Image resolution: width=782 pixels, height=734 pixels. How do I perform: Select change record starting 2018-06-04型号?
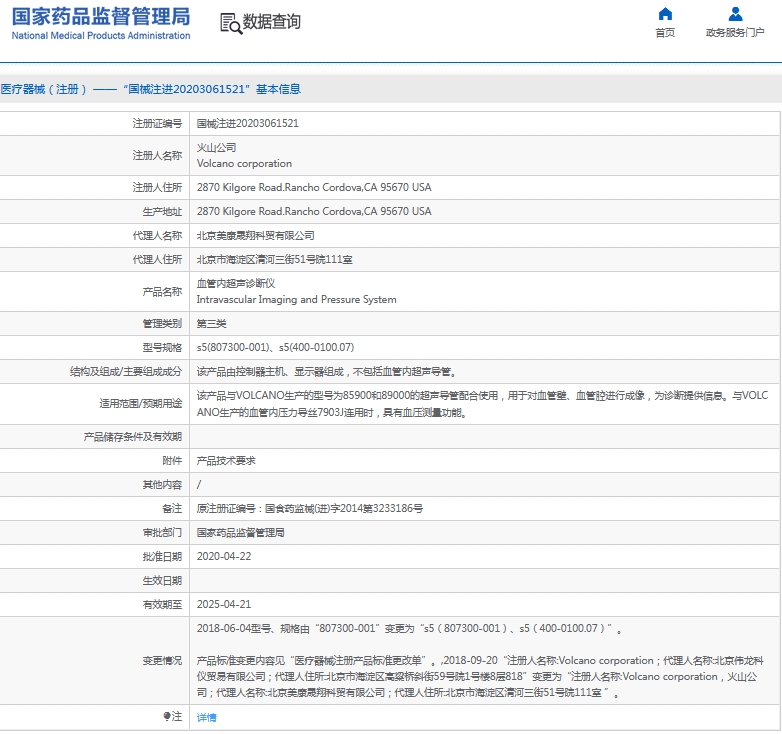tap(409, 629)
